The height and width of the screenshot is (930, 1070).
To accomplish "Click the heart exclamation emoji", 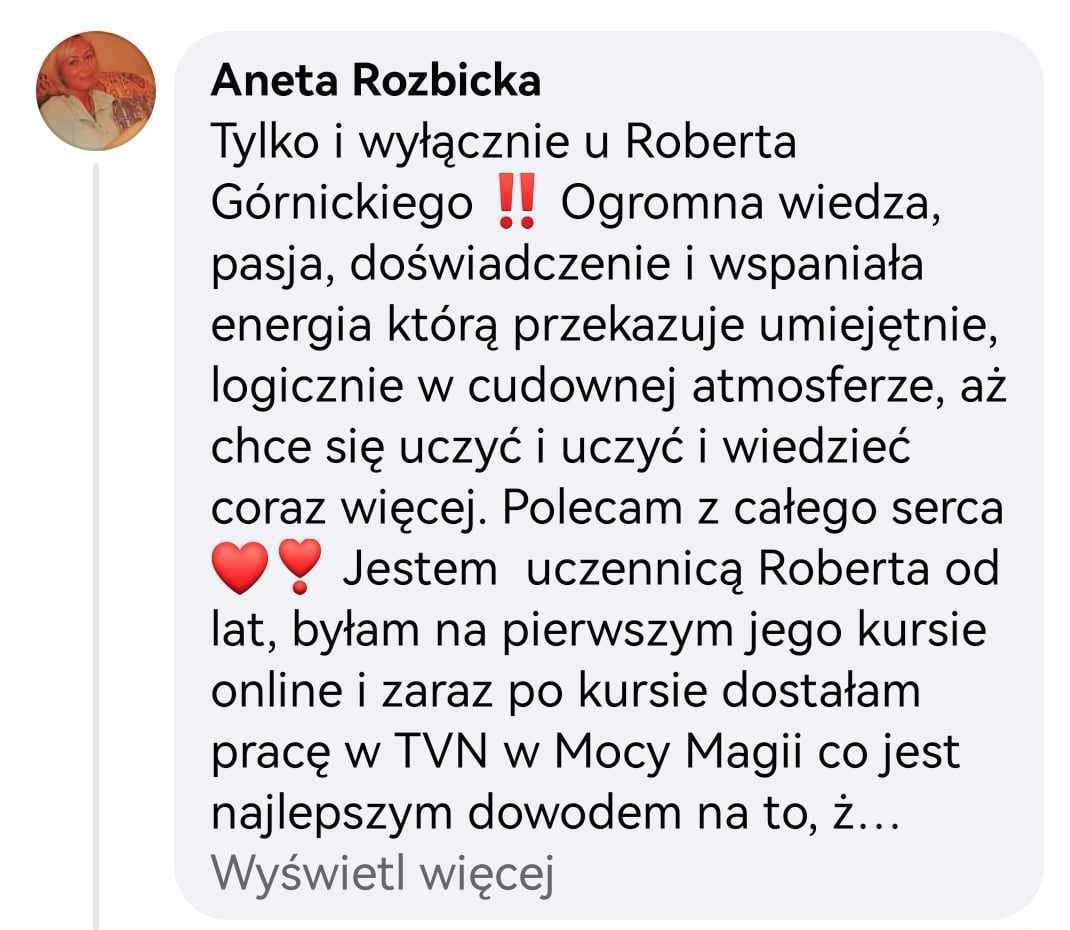I will tap(300, 566).
